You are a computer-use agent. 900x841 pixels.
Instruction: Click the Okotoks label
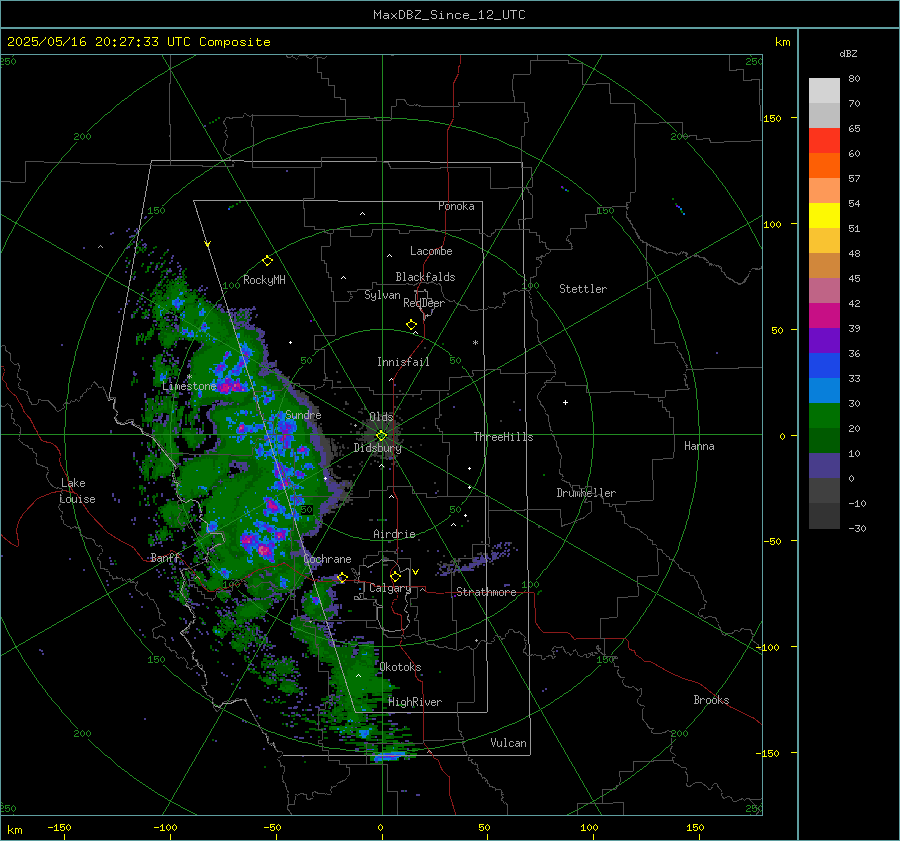coord(400,667)
